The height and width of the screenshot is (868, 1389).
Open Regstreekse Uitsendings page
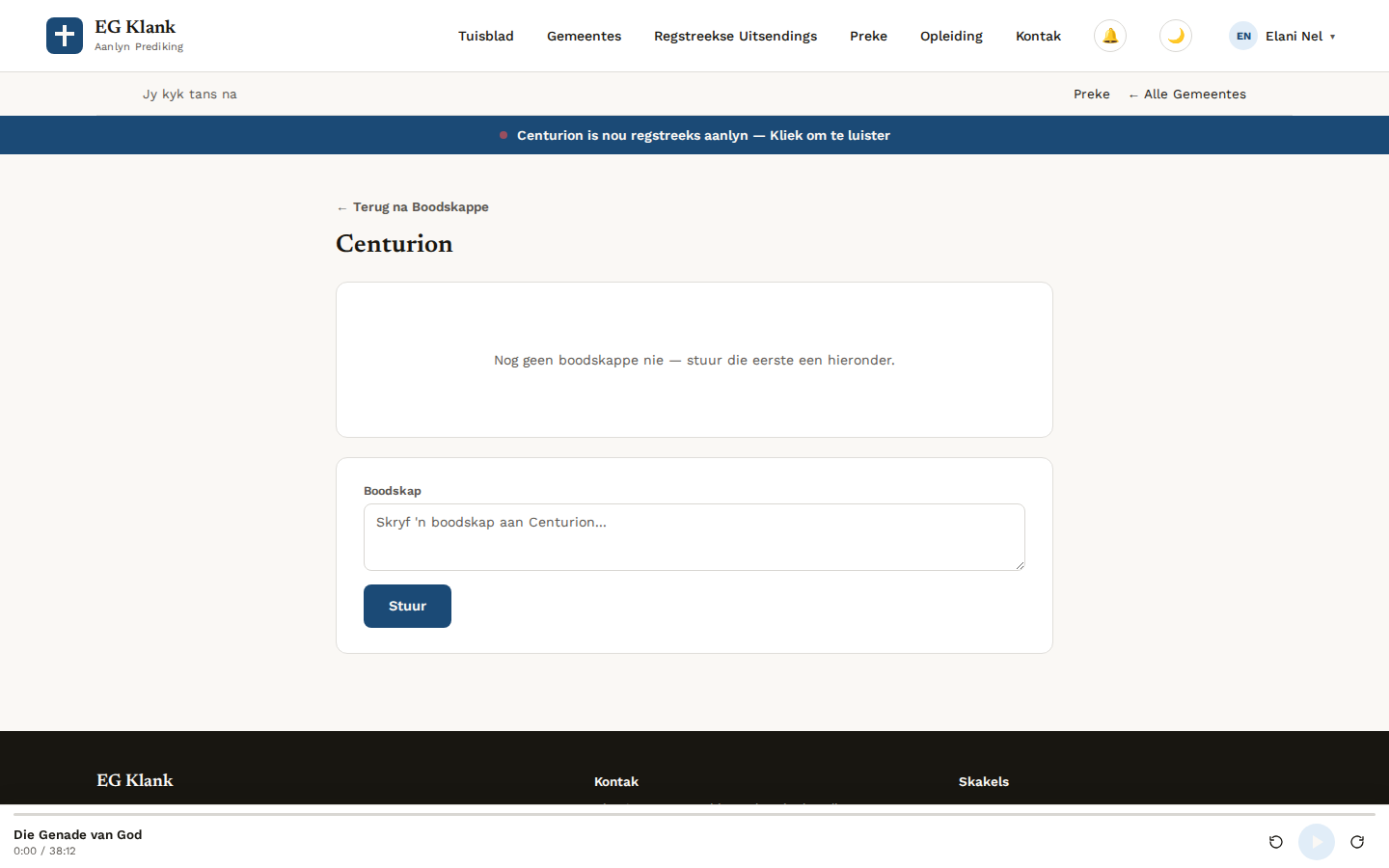click(x=735, y=36)
